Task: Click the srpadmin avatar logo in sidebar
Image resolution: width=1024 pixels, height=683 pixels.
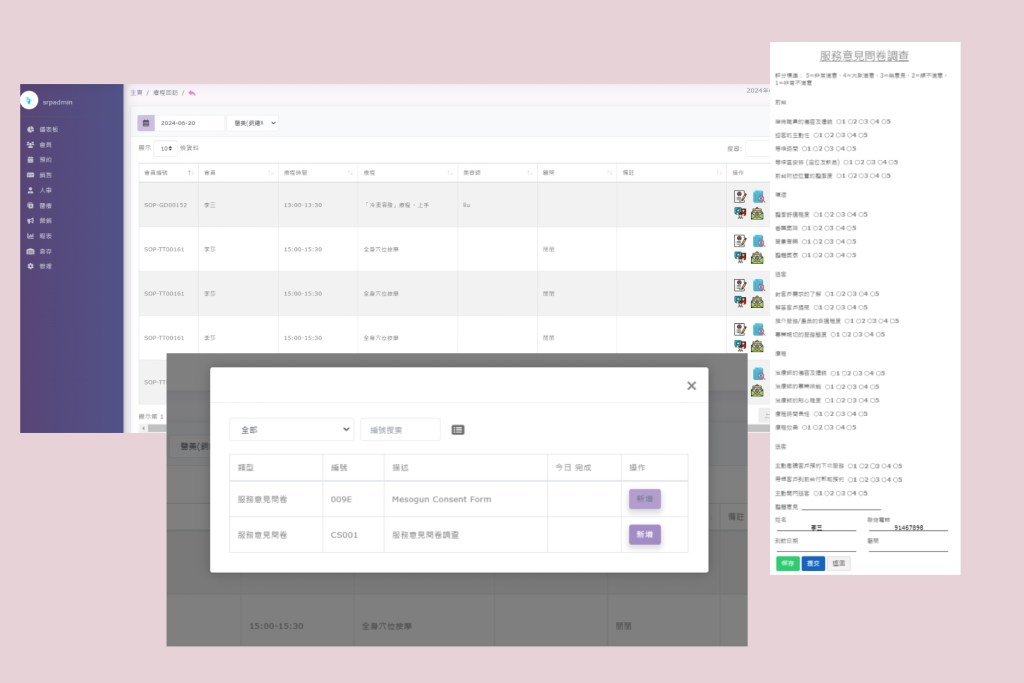Action: coord(29,99)
